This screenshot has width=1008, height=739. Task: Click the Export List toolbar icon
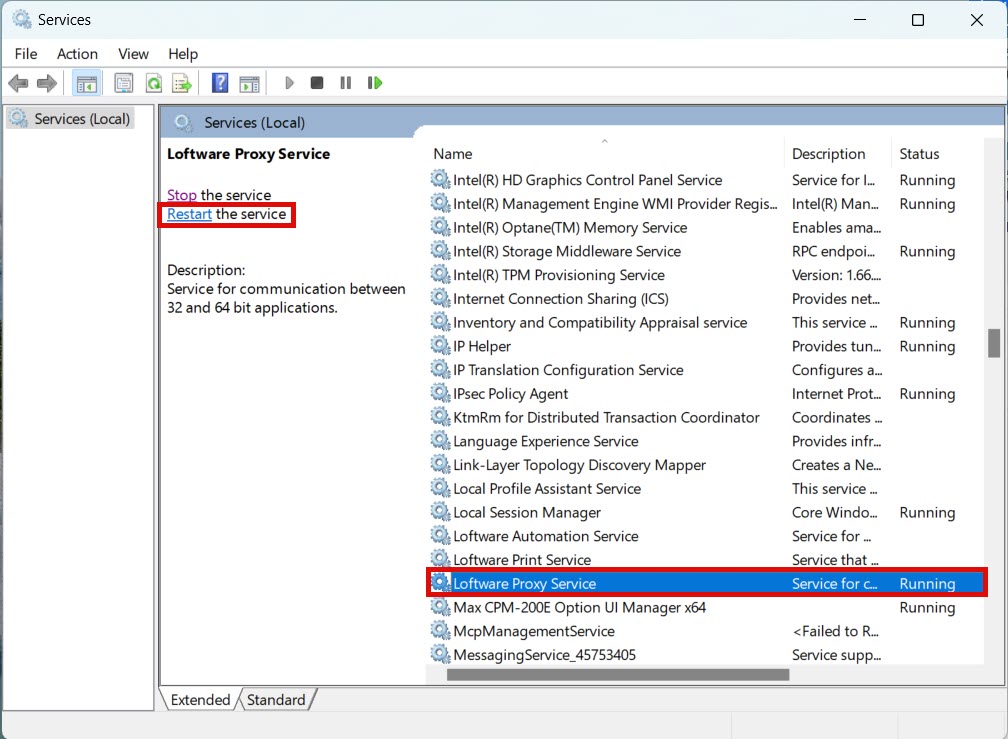coord(181,83)
